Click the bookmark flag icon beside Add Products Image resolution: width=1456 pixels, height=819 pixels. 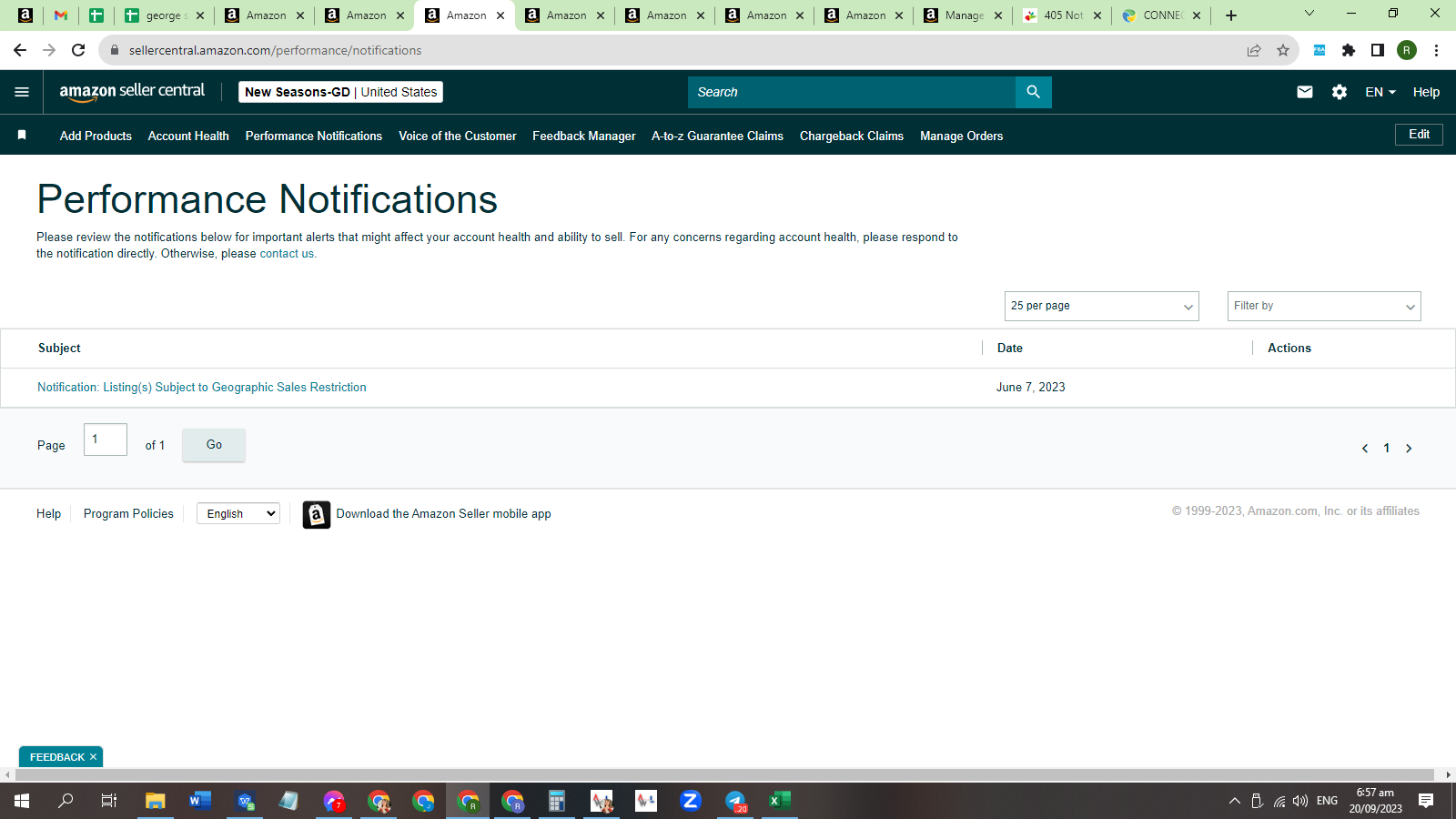[x=22, y=136]
